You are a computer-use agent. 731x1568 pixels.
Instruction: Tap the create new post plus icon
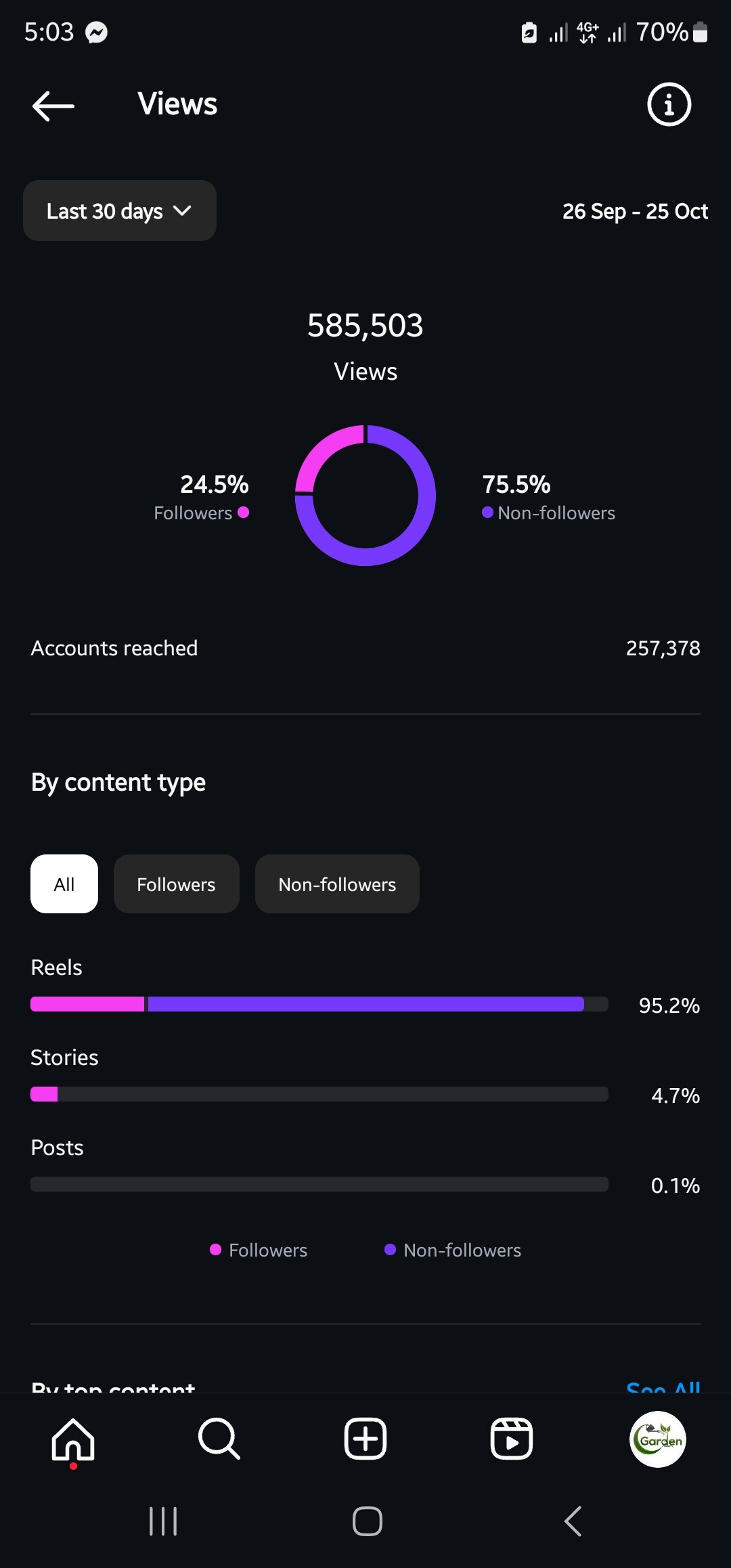coord(365,1439)
